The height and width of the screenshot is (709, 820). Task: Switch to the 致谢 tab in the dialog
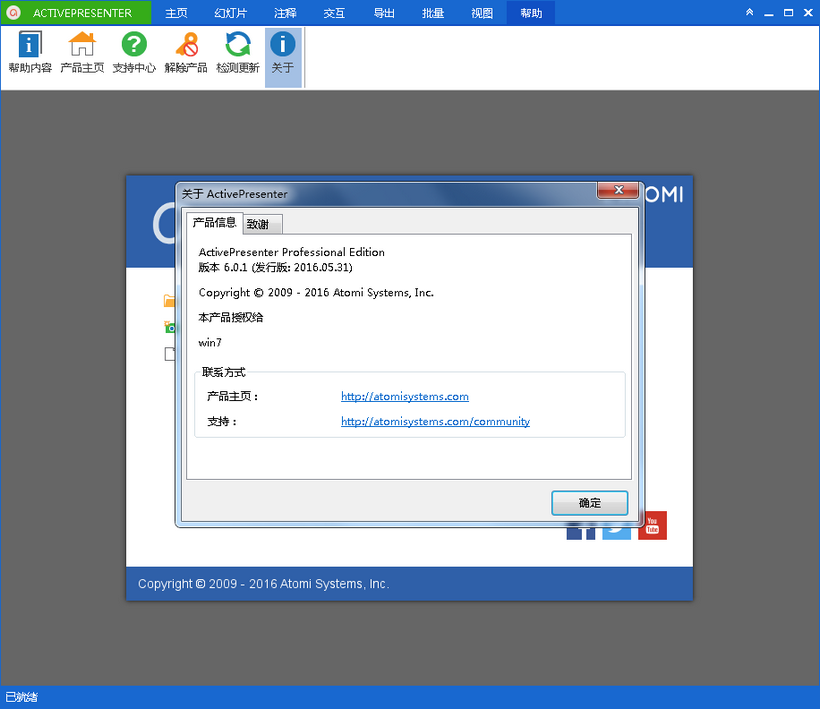(x=263, y=224)
